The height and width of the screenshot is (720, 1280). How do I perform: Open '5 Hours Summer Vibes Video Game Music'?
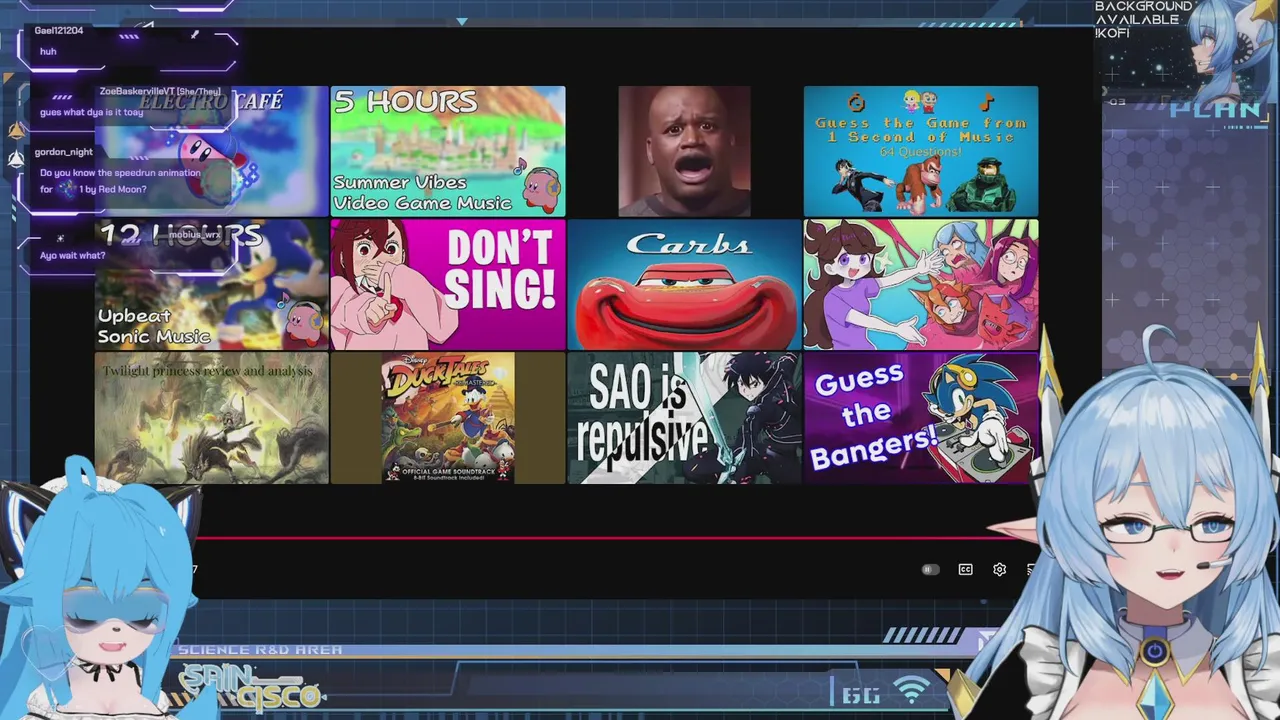pos(448,151)
